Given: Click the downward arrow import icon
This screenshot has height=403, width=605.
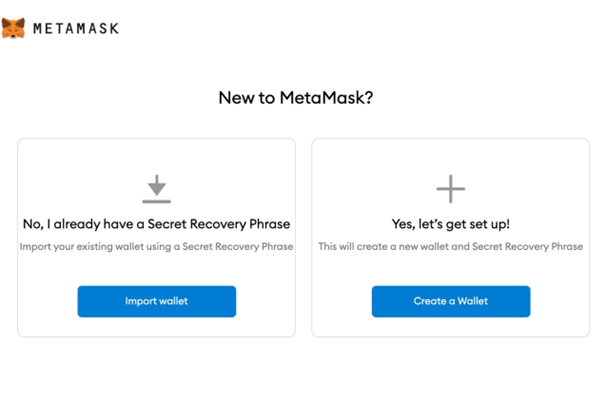Looking at the screenshot, I should [157, 185].
